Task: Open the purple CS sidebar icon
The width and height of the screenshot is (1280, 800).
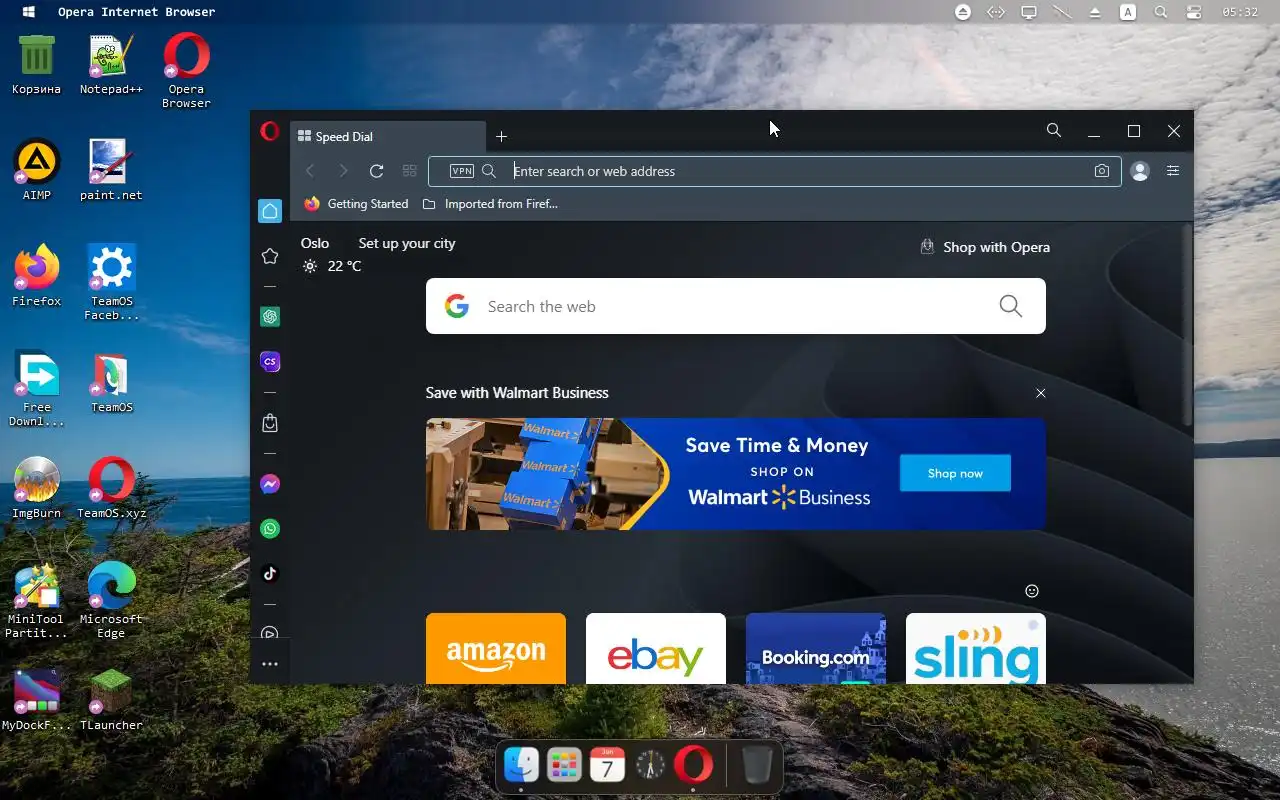Action: 269,362
